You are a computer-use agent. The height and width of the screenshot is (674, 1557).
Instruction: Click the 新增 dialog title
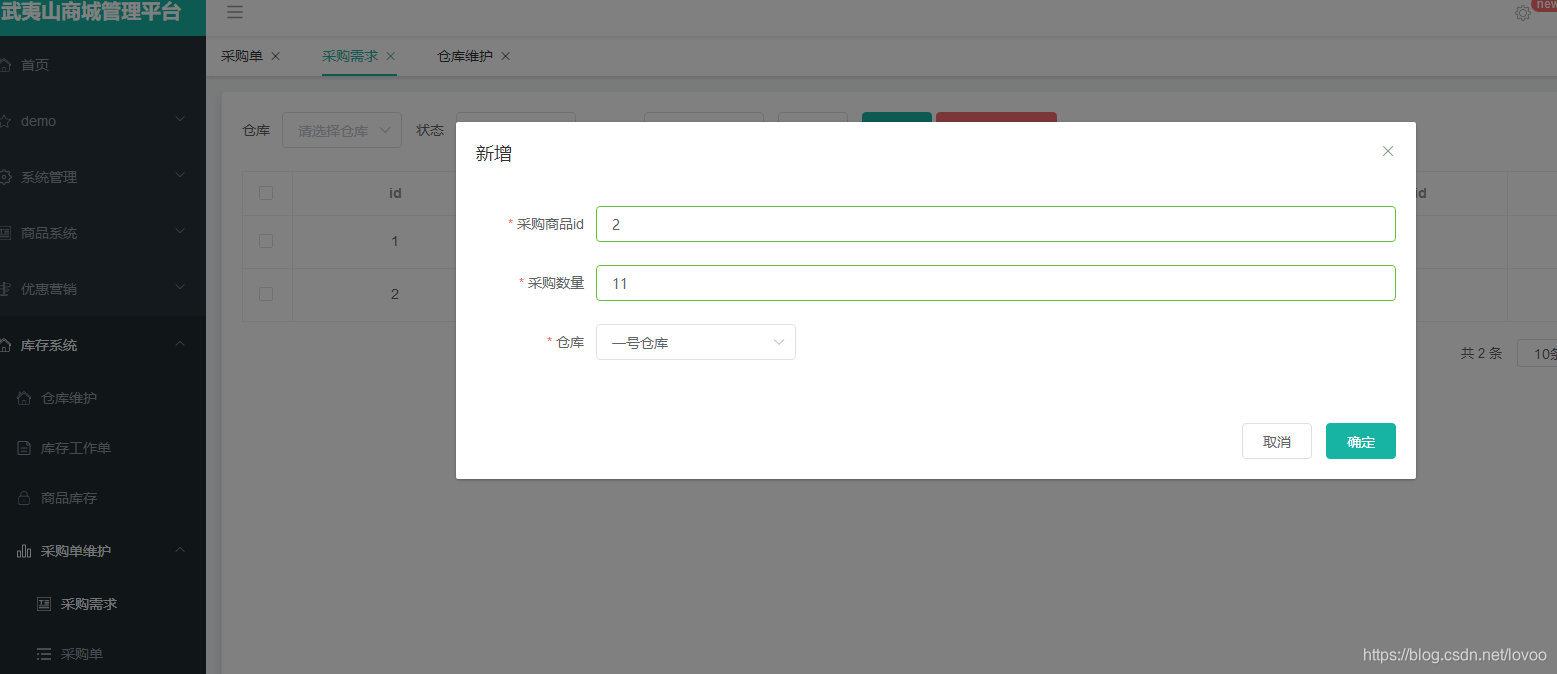tap(494, 153)
